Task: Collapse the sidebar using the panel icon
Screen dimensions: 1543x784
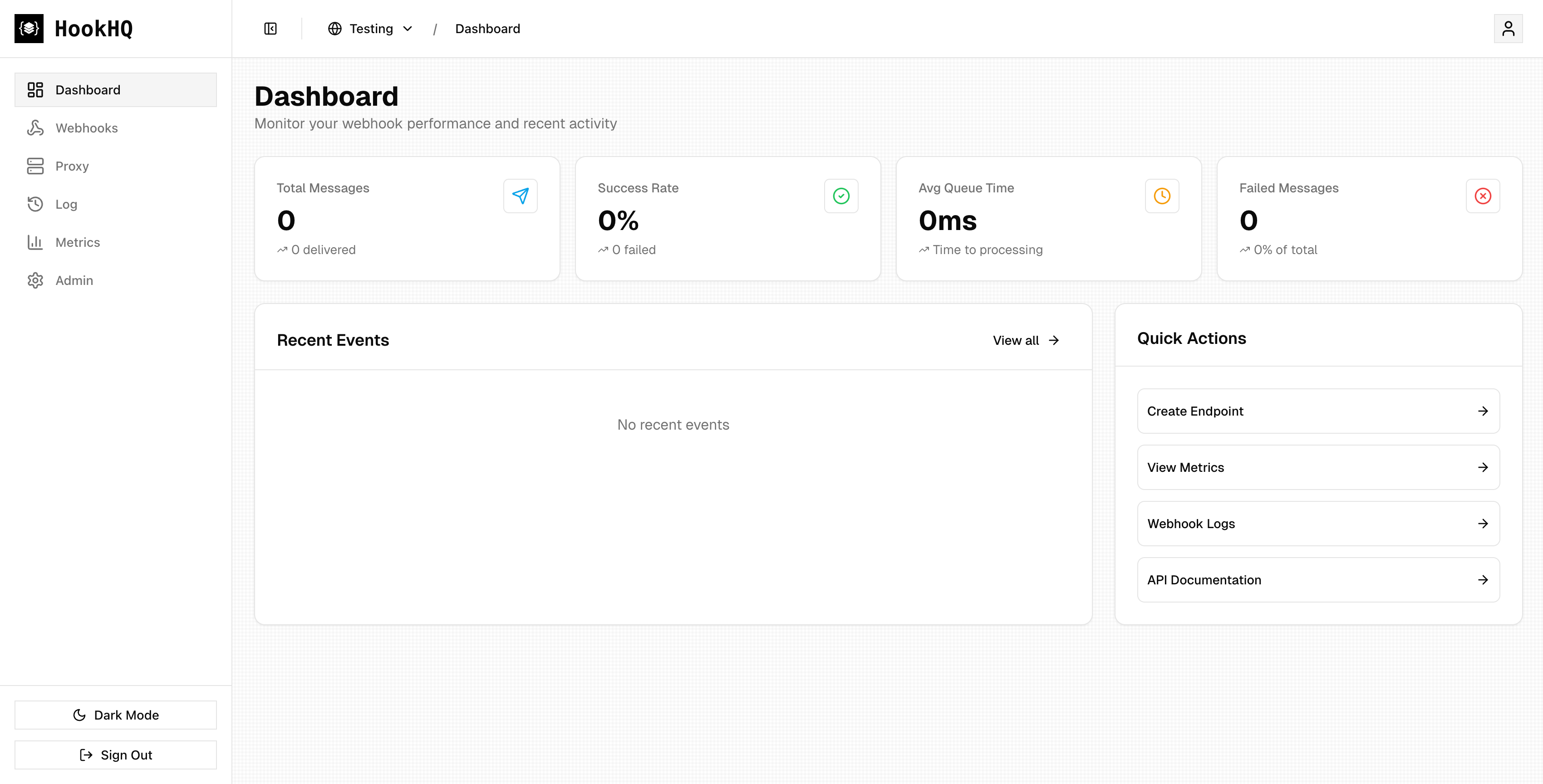Action: (270, 29)
